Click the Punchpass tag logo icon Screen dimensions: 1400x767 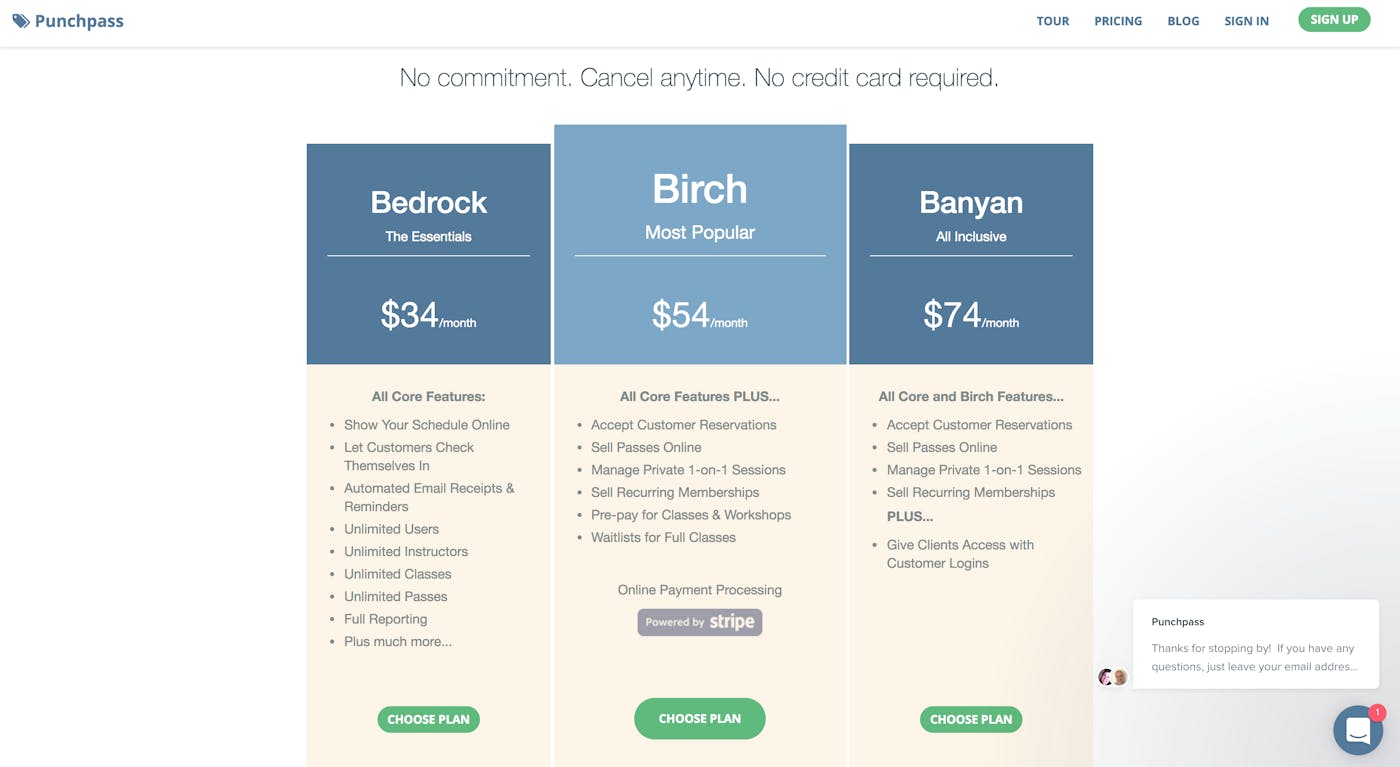point(20,20)
